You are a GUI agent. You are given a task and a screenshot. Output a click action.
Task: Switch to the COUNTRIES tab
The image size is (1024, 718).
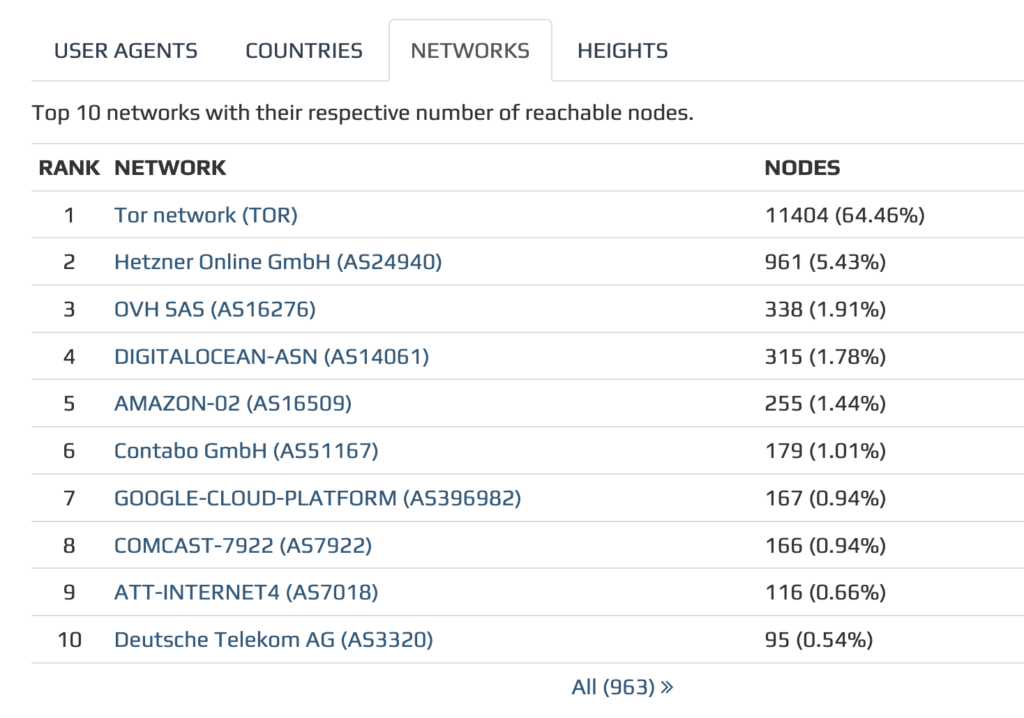pos(304,50)
